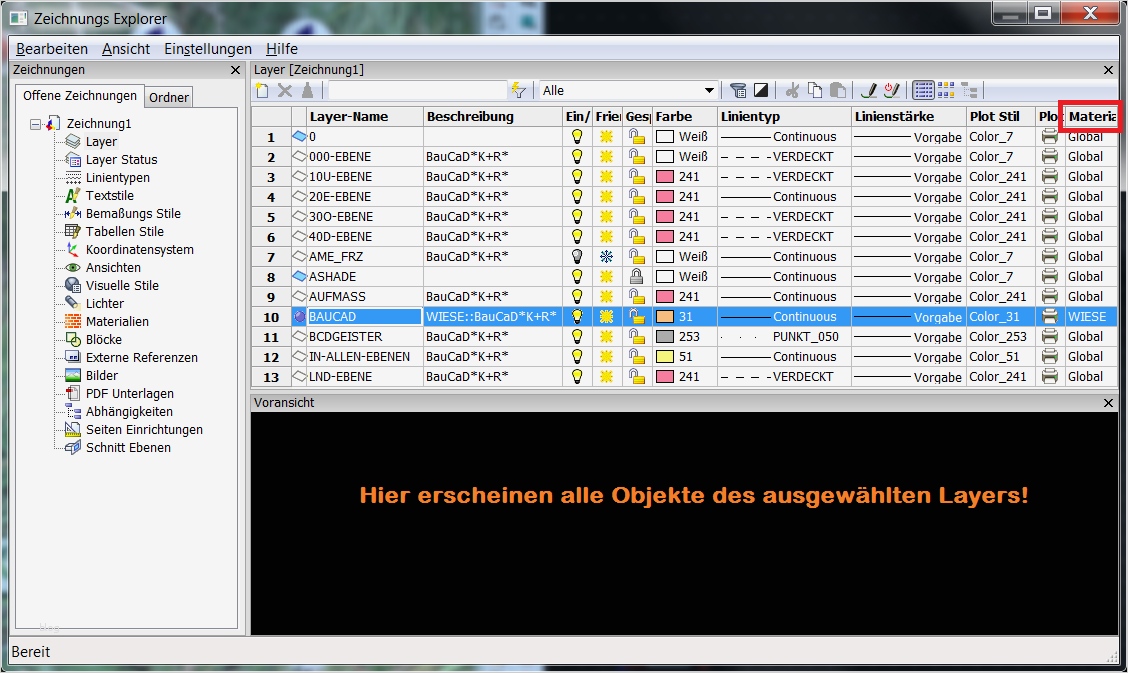Click the Beschreibung column header

point(493,116)
